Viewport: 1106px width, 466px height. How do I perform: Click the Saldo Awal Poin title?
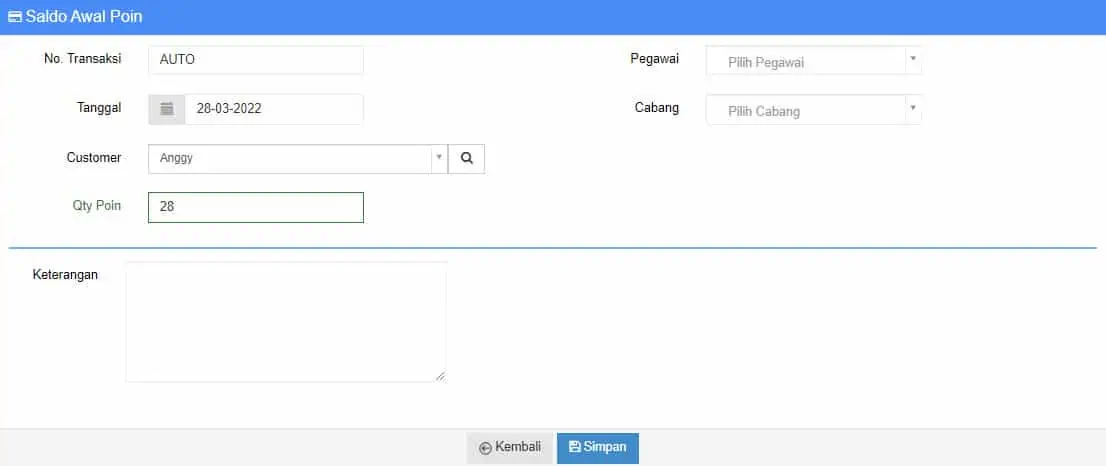pyautogui.click(x=84, y=16)
